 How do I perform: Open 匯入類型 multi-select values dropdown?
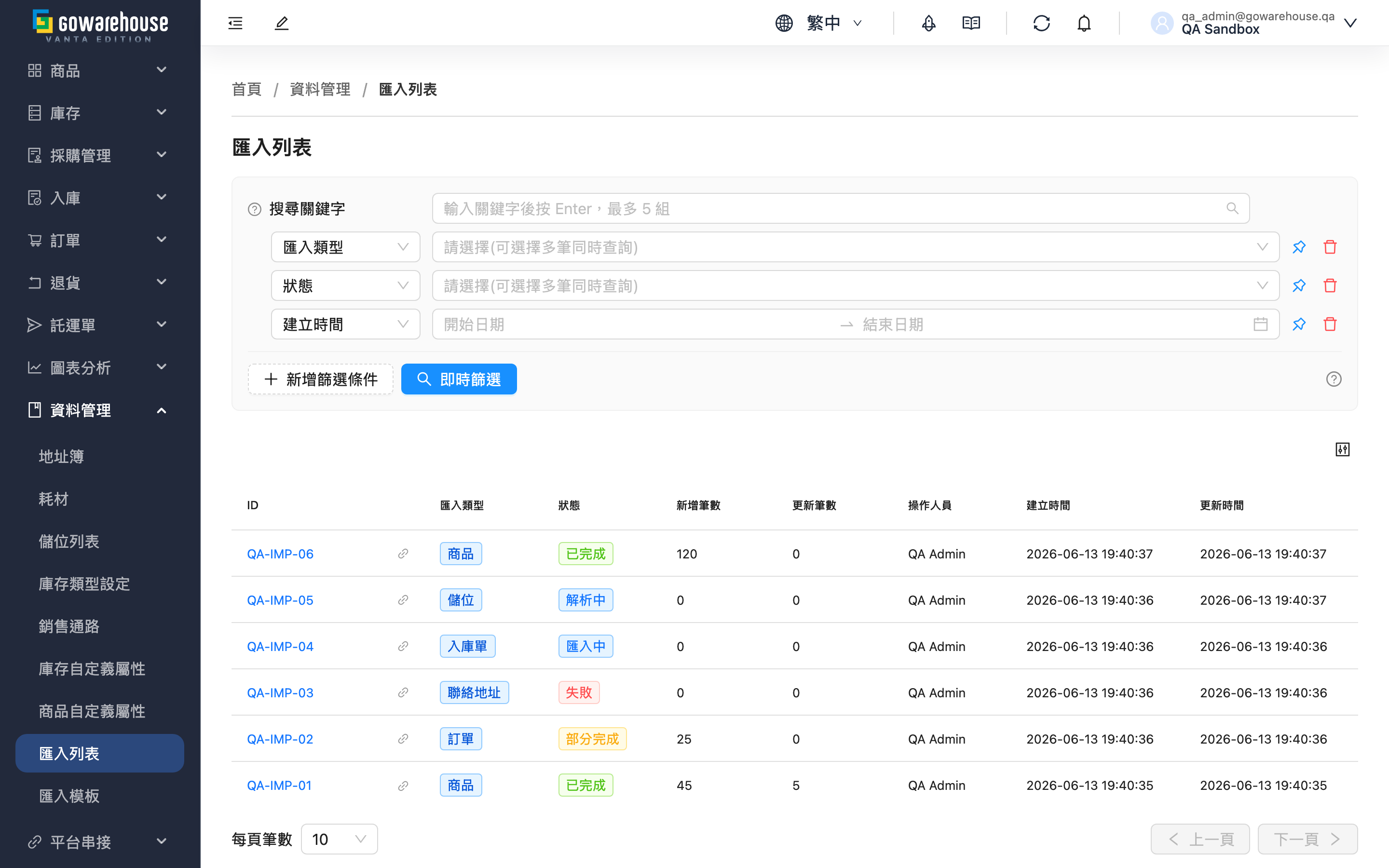(x=855, y=247)
